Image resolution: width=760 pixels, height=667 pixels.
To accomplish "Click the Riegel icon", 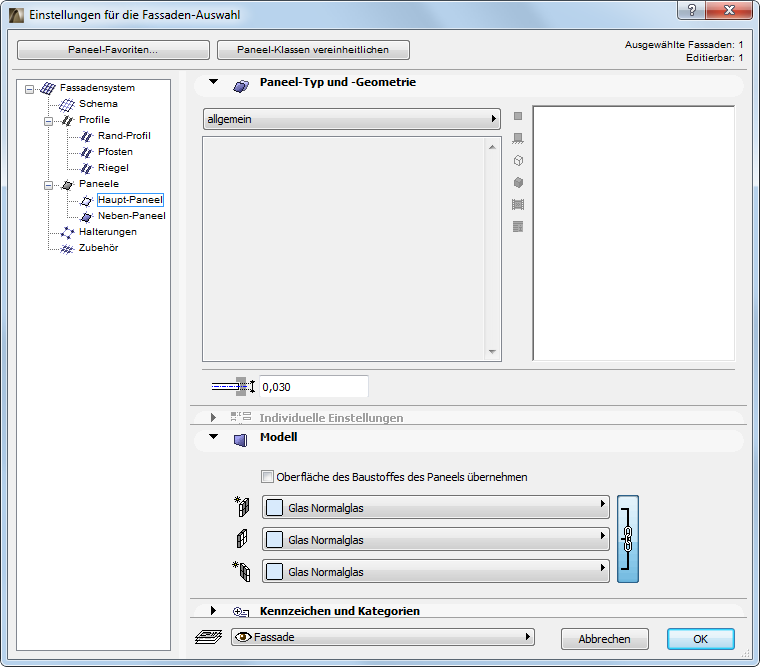I will [86, 168].
